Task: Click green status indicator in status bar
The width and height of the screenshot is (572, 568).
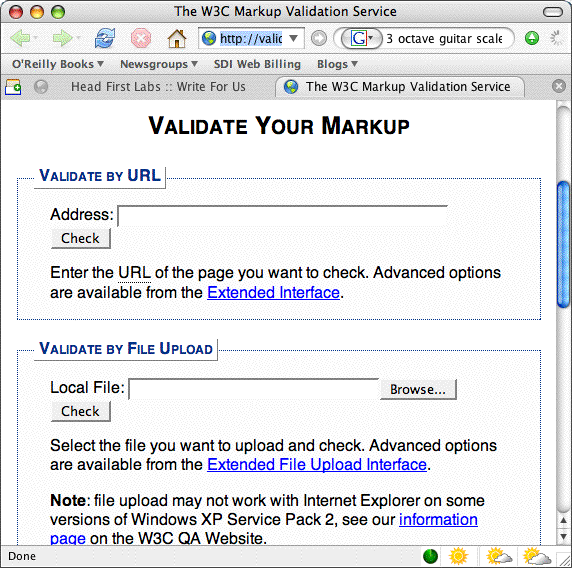Action: (430, 556)
